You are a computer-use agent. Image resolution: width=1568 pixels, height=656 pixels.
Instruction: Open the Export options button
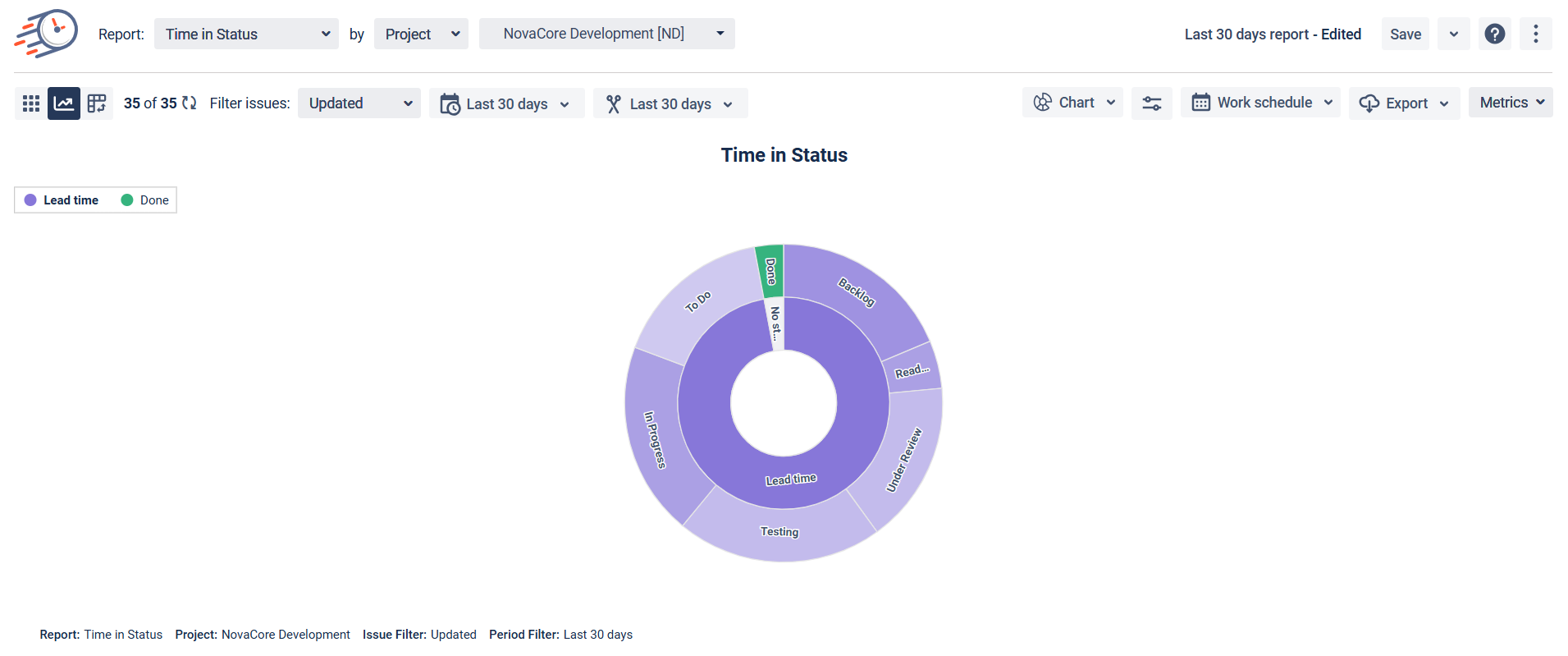(1404, 103)
